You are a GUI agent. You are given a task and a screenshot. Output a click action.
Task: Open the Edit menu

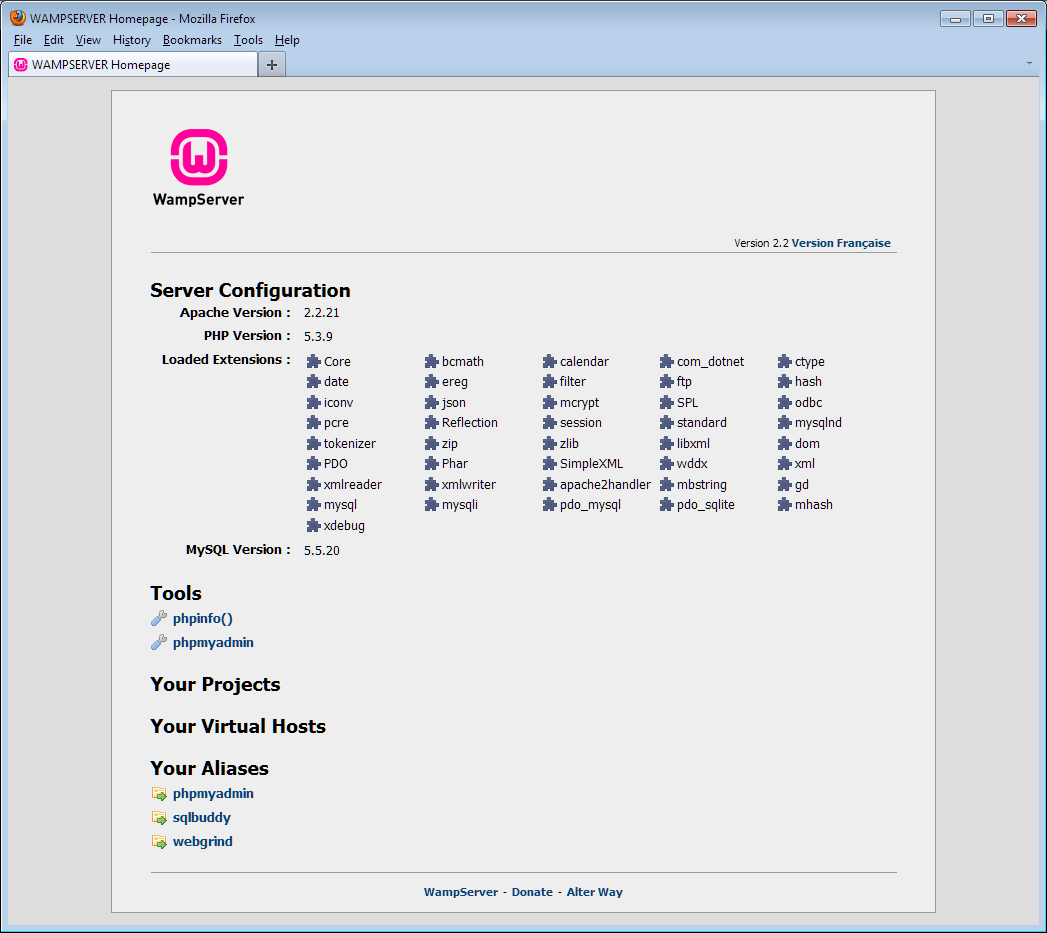[53, 40]
